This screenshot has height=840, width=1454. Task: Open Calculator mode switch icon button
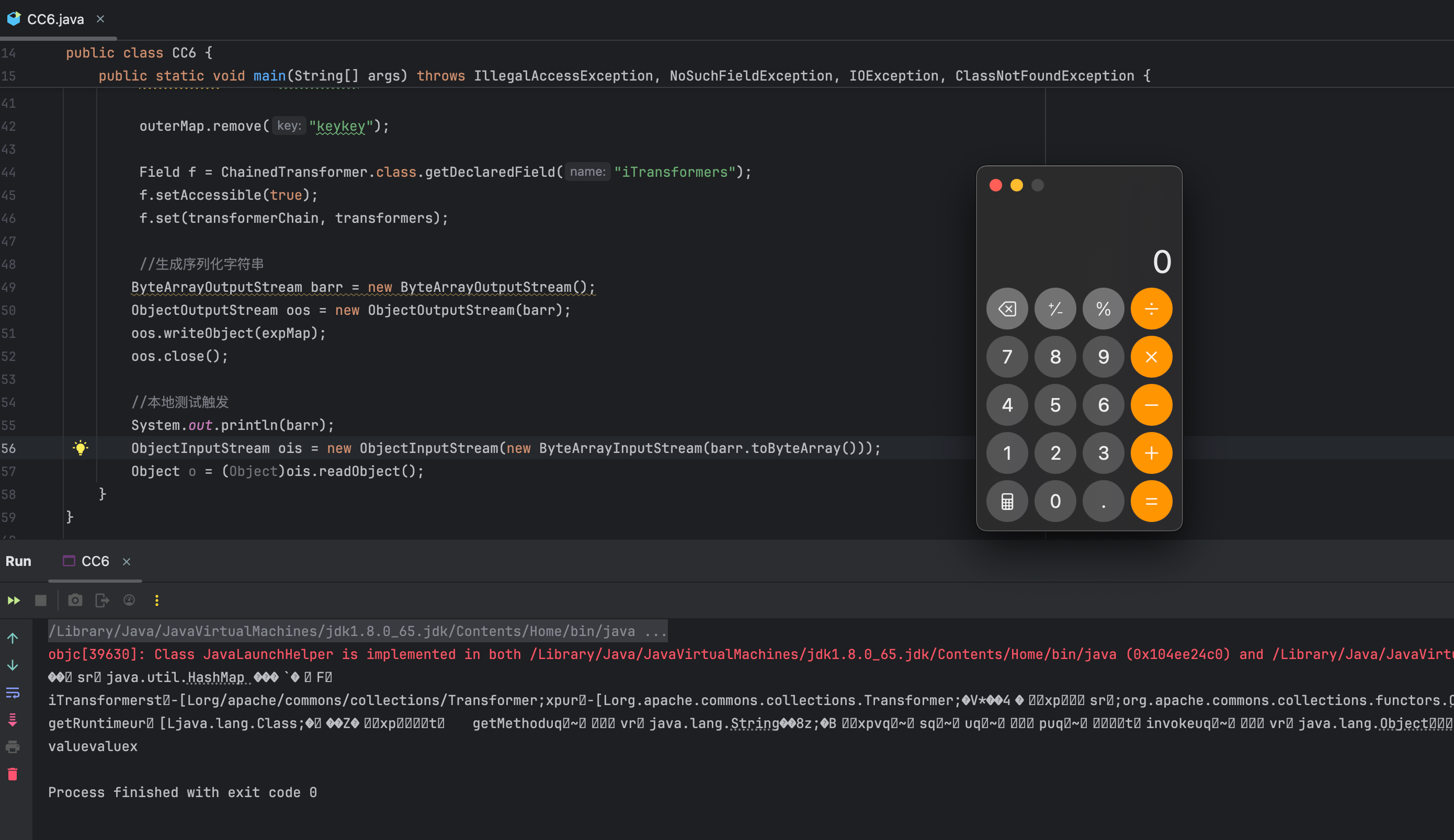point(1007,502)
